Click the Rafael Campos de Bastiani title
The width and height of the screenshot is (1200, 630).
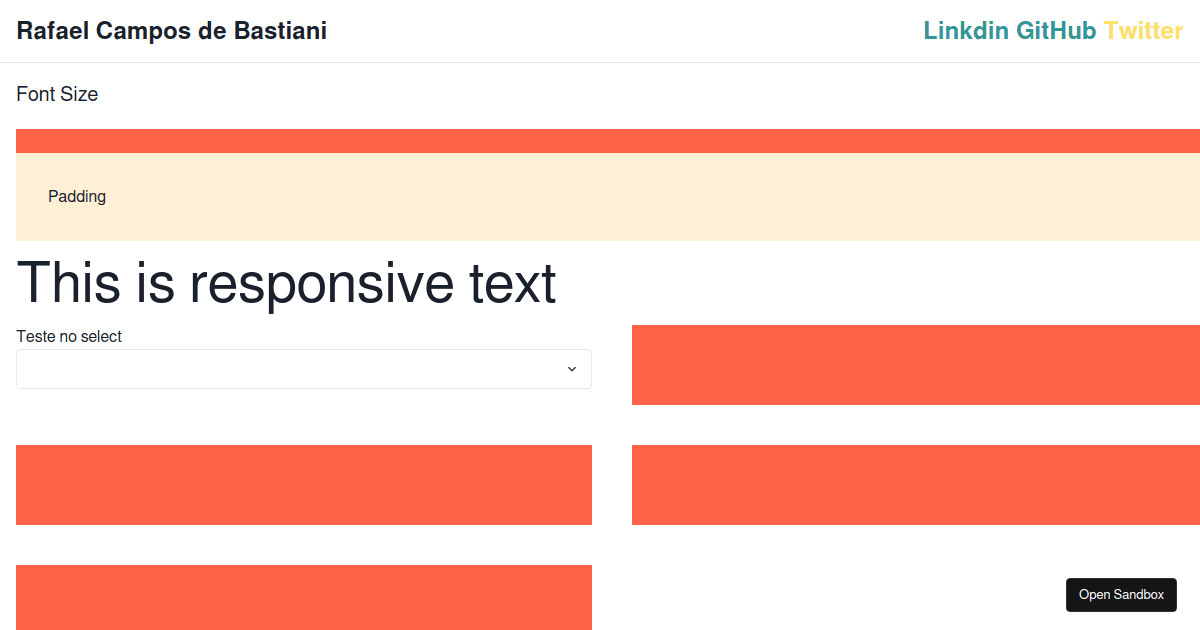pyautogui.click(x=171, y=31)
